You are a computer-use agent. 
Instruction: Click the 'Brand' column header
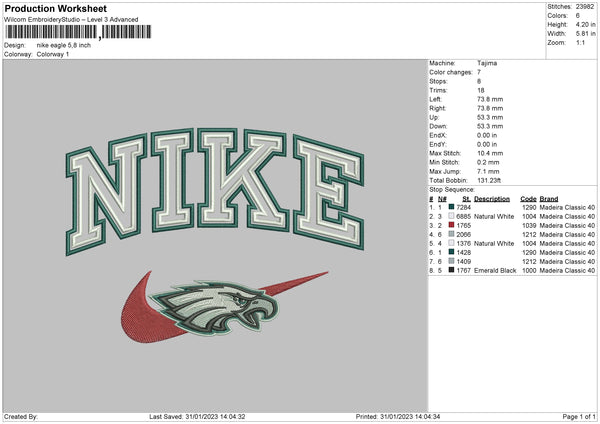[x=549, y=199]
